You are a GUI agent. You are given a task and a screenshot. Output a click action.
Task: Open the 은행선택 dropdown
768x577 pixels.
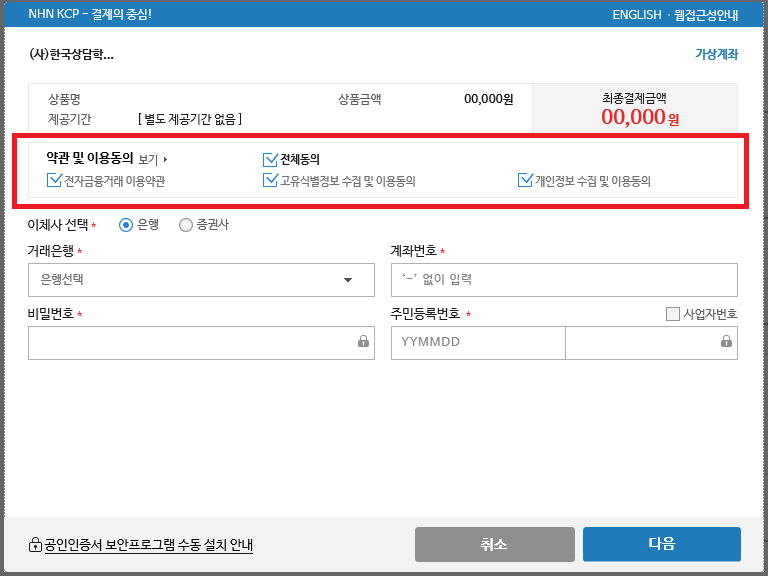201,280
